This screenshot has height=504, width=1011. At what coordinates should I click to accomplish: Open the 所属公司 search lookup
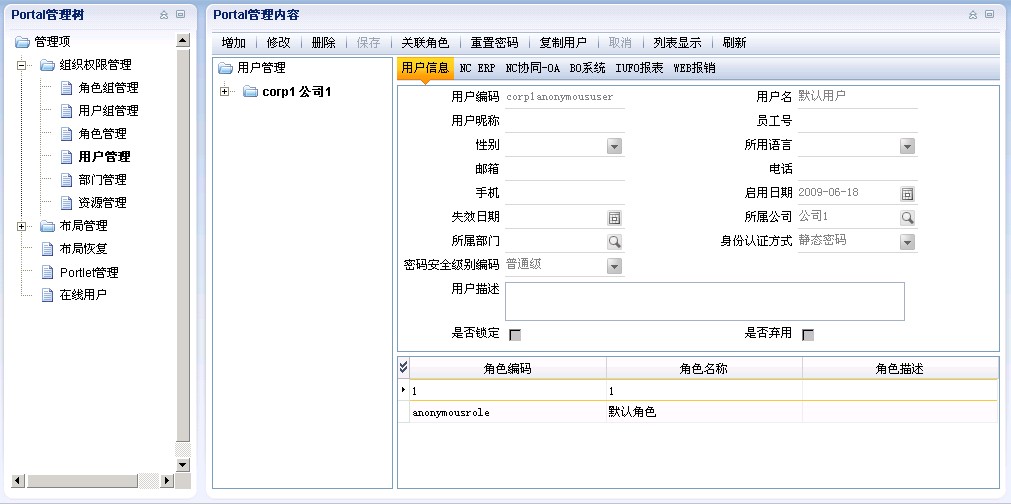(907, 217)
